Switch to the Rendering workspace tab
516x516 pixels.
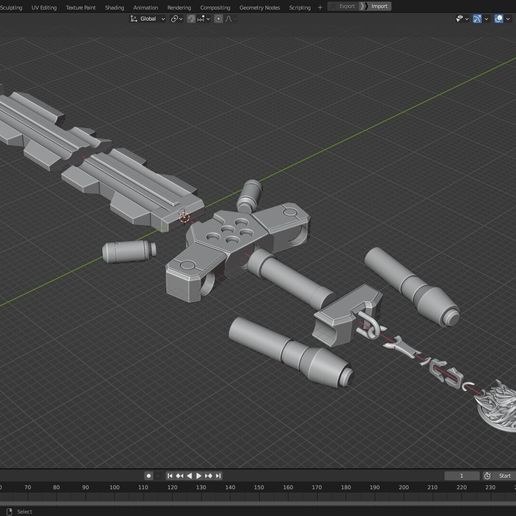pos(179,8)
